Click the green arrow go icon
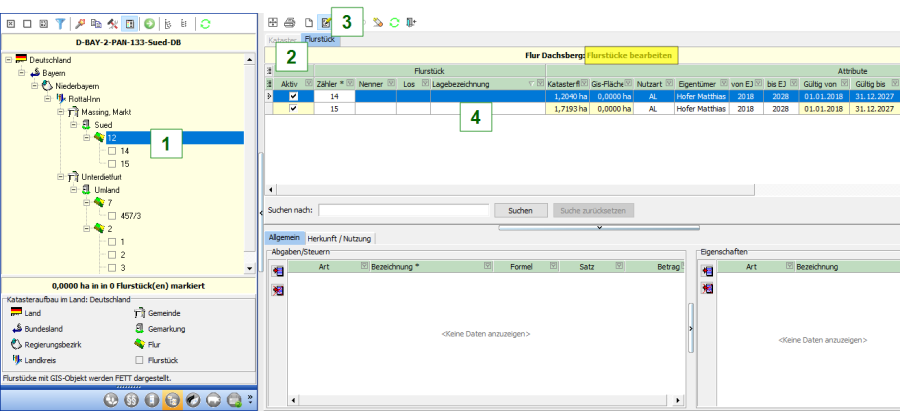Viewport: 900px width, 411px height. point(149,22)
